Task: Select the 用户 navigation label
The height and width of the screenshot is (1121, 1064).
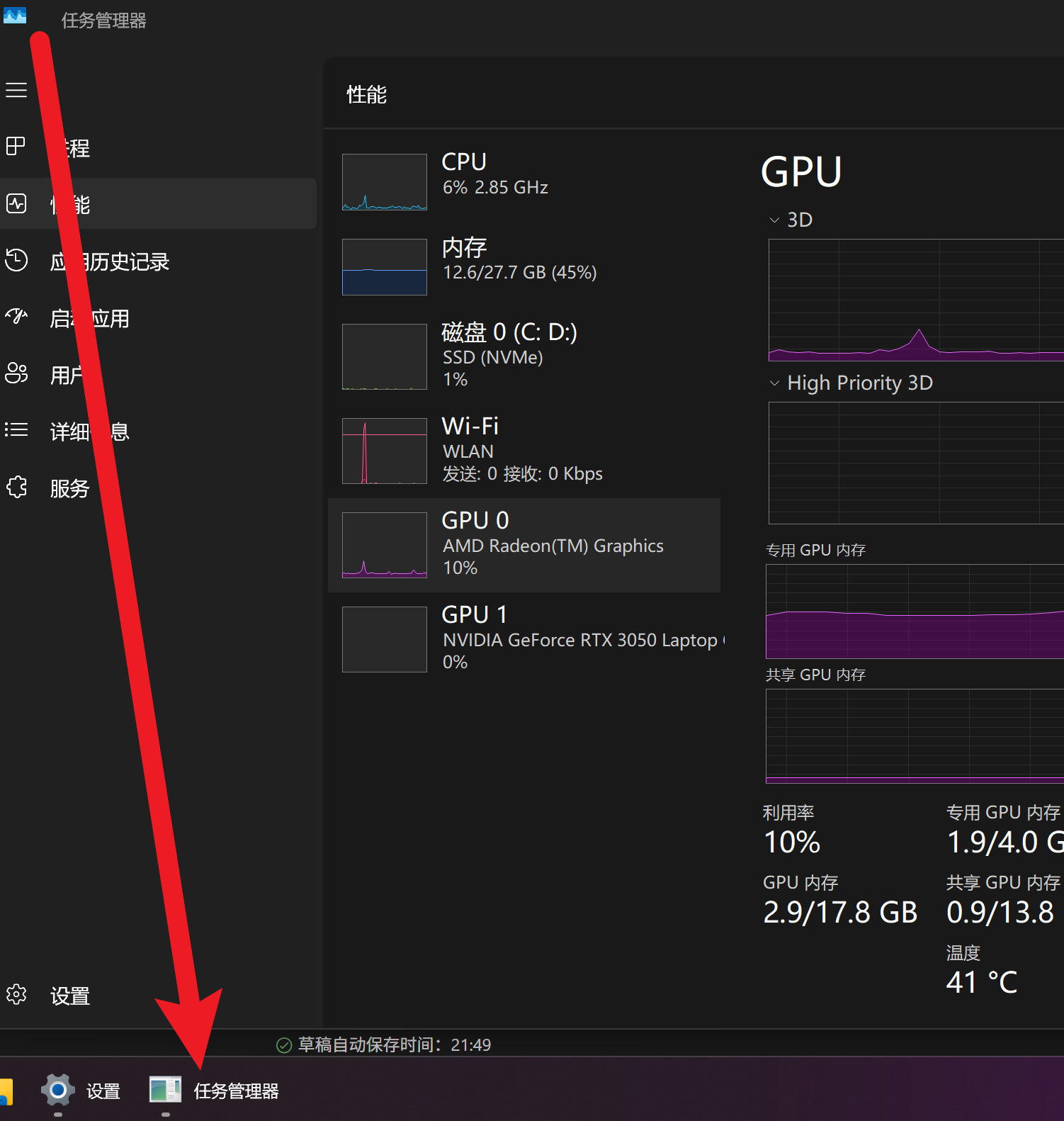Action: pos(69,375)
